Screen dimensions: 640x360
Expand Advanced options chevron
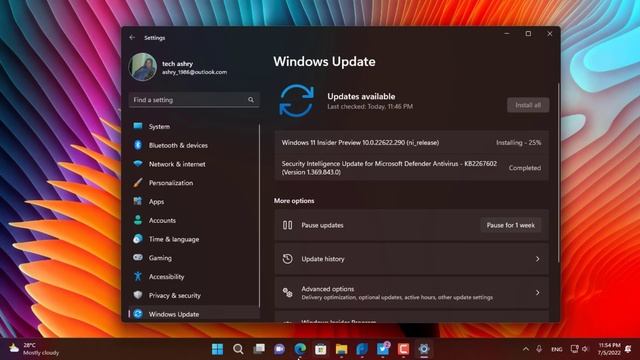tap(538, 293)
